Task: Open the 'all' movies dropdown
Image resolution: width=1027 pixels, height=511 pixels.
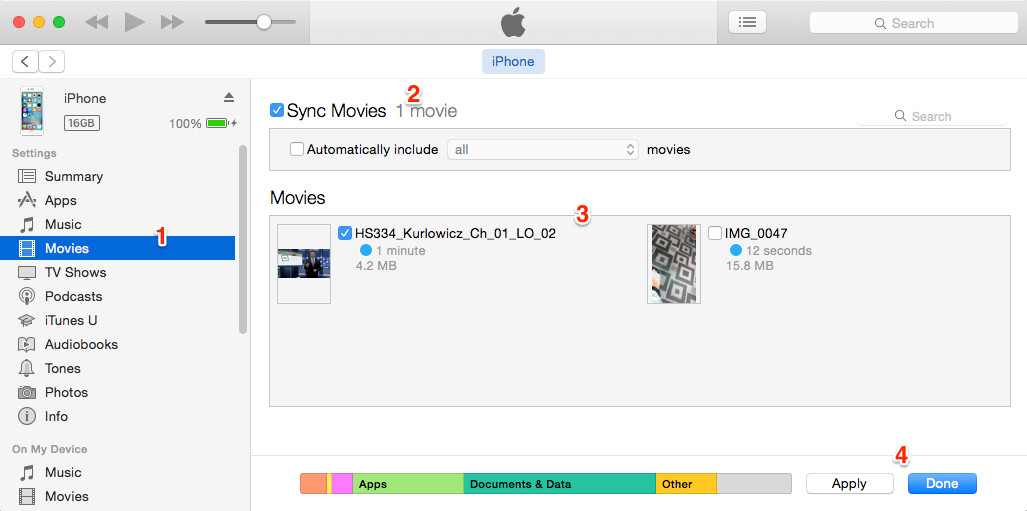Action: point(543,149)
